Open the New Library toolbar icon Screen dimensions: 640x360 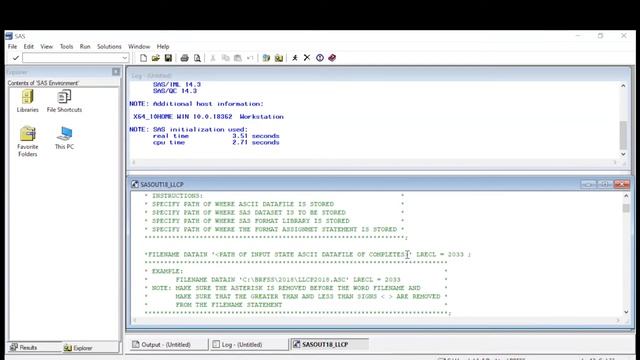click(266, 58)
